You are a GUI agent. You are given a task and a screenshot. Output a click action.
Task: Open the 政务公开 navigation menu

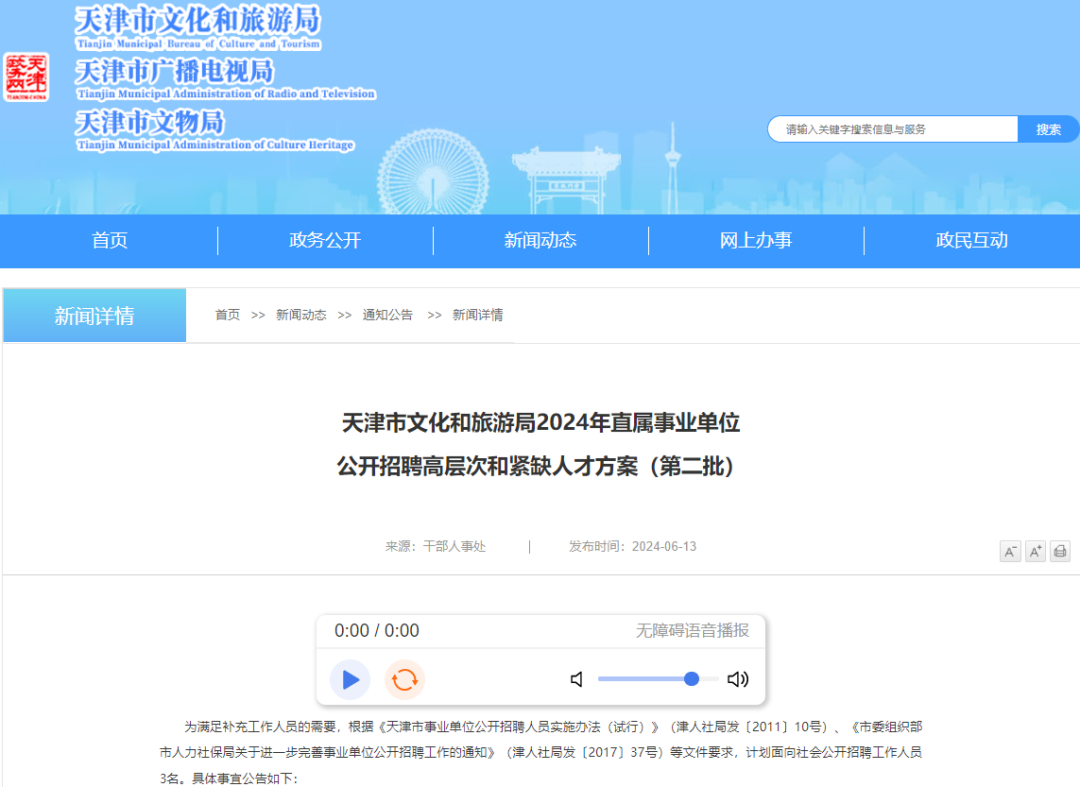coord(324,240)
